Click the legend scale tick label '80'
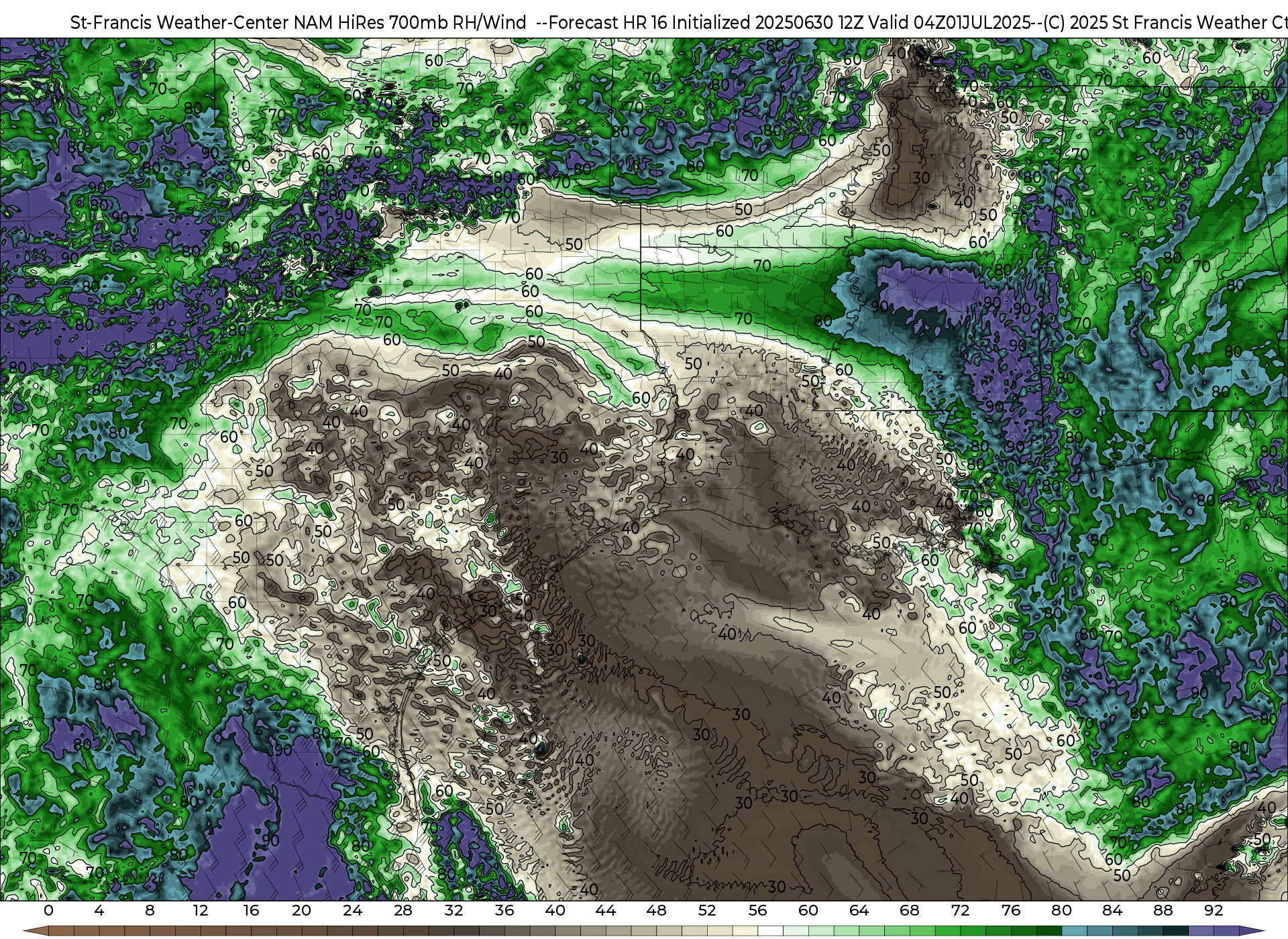Image resolution: width=1288 pixels, height=939 pixels. [1061, 911]
